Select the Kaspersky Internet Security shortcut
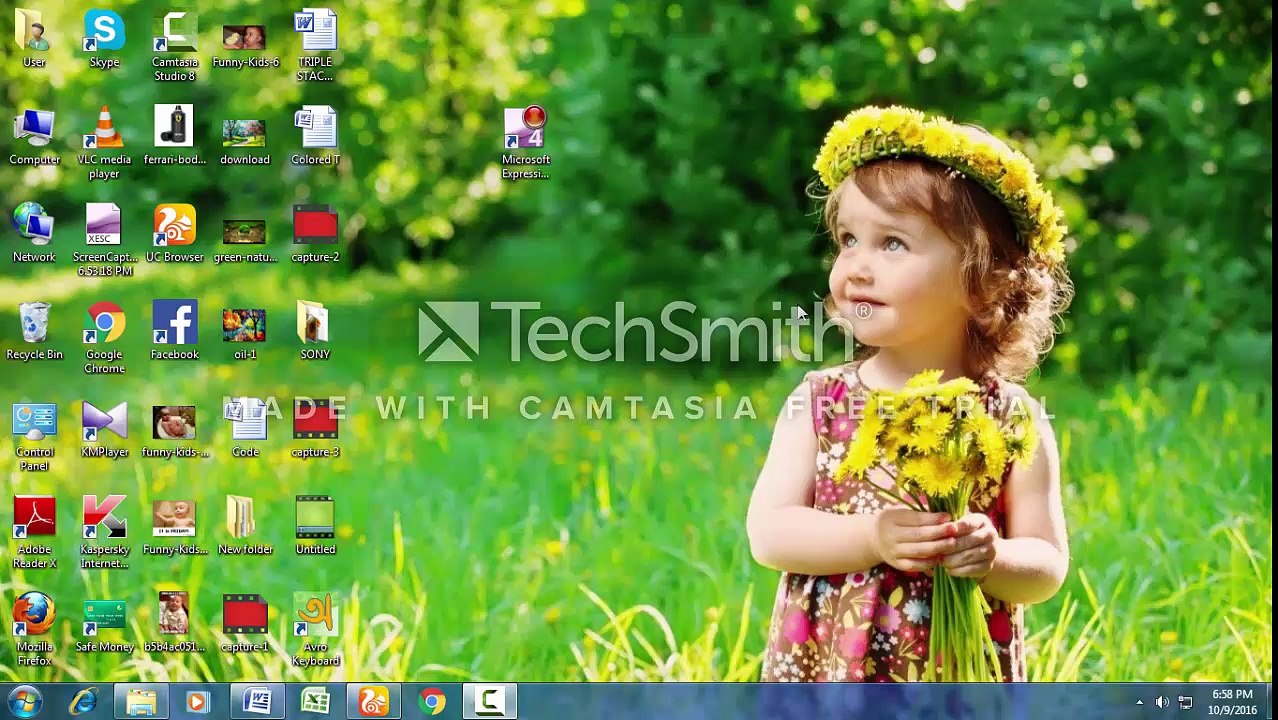 click(x=104, y=533)
